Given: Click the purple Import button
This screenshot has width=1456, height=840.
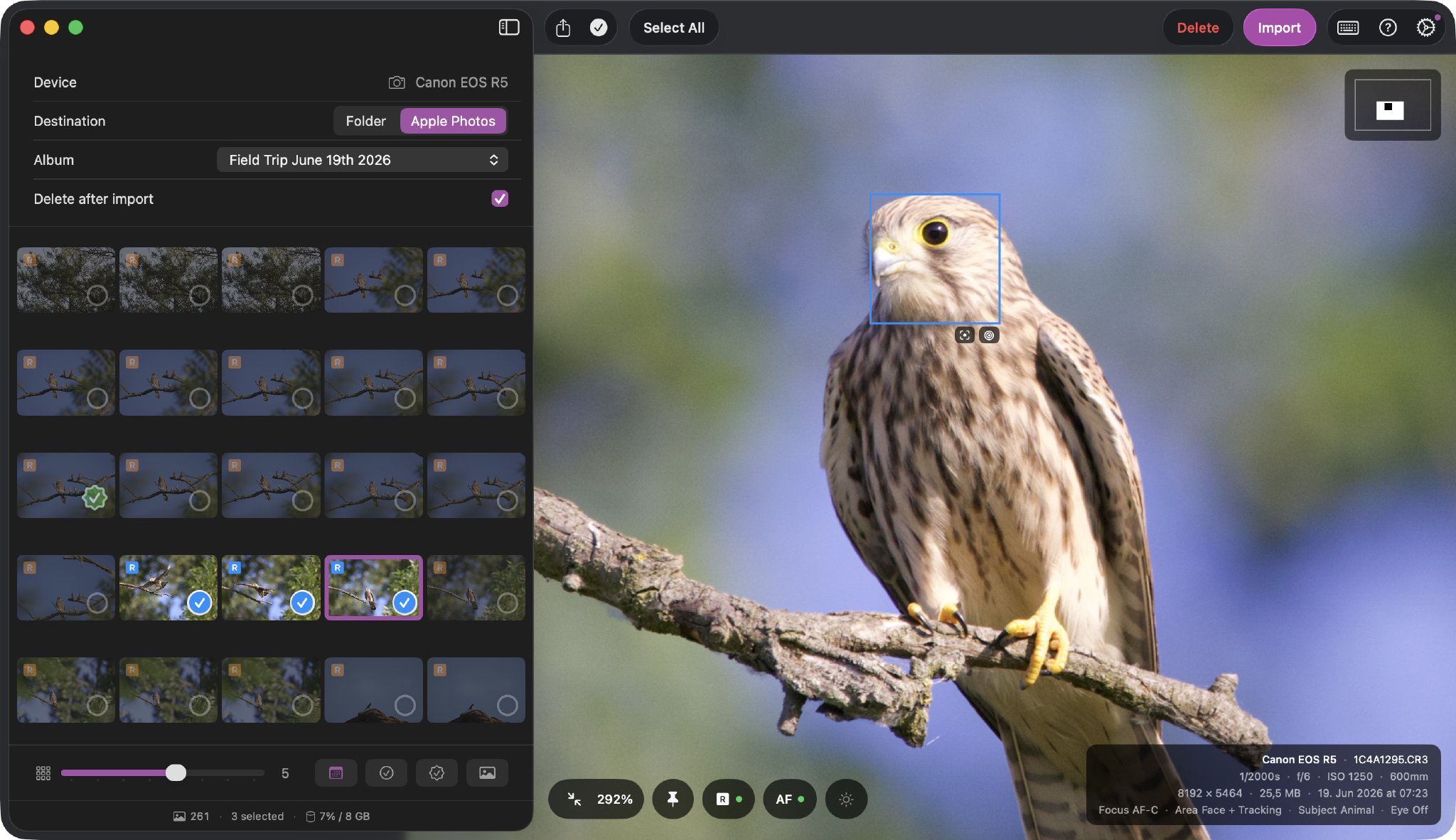Looking at the screenshot, I should coord(1279,28).
